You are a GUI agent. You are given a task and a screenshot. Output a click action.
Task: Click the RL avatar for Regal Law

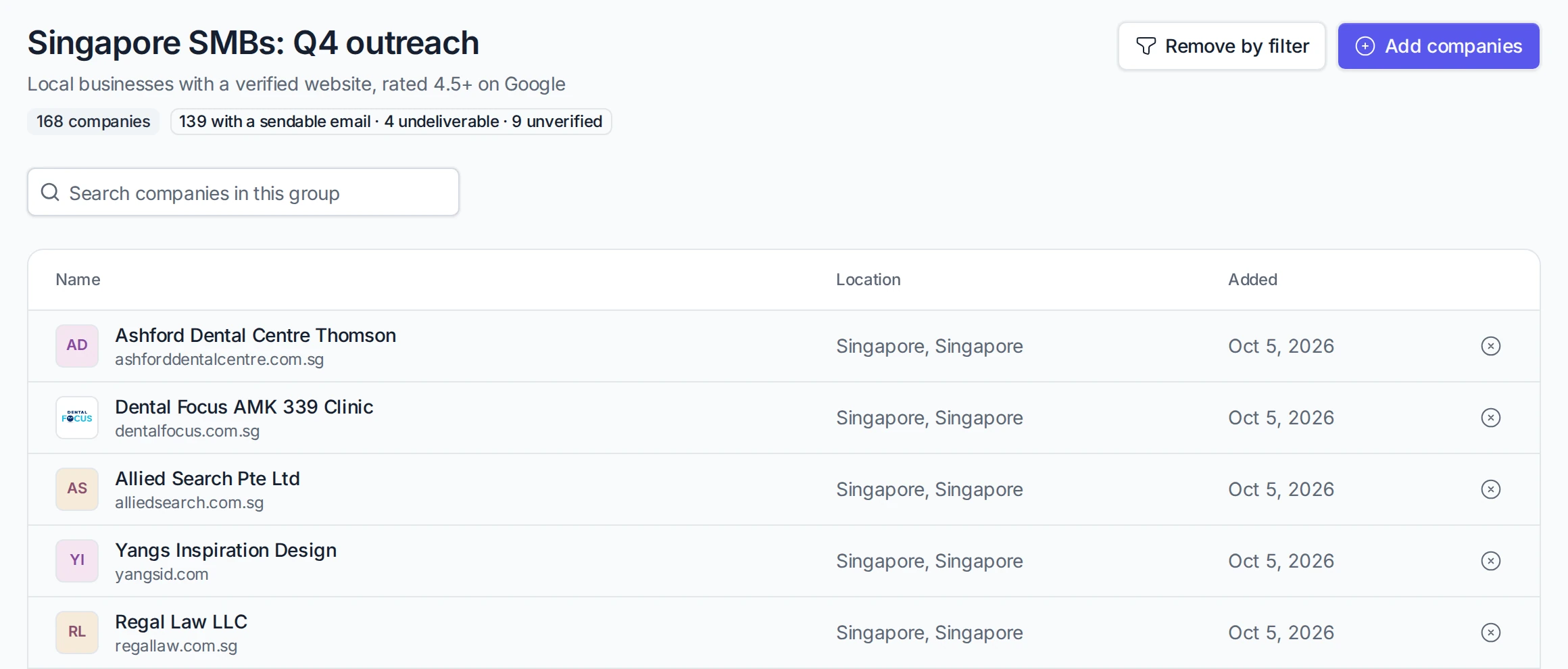pos(77,633)
